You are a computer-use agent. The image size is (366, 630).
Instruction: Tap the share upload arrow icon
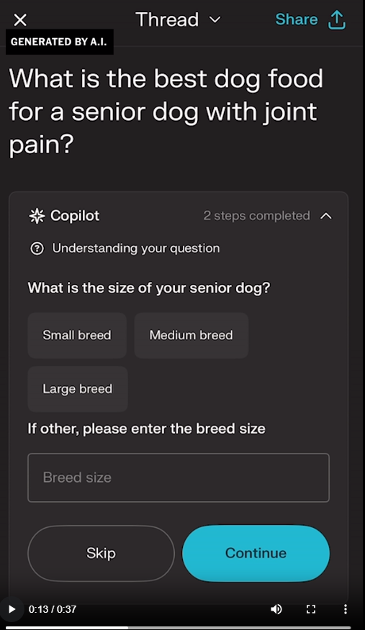pyautogui.click(x=337, y=20)
